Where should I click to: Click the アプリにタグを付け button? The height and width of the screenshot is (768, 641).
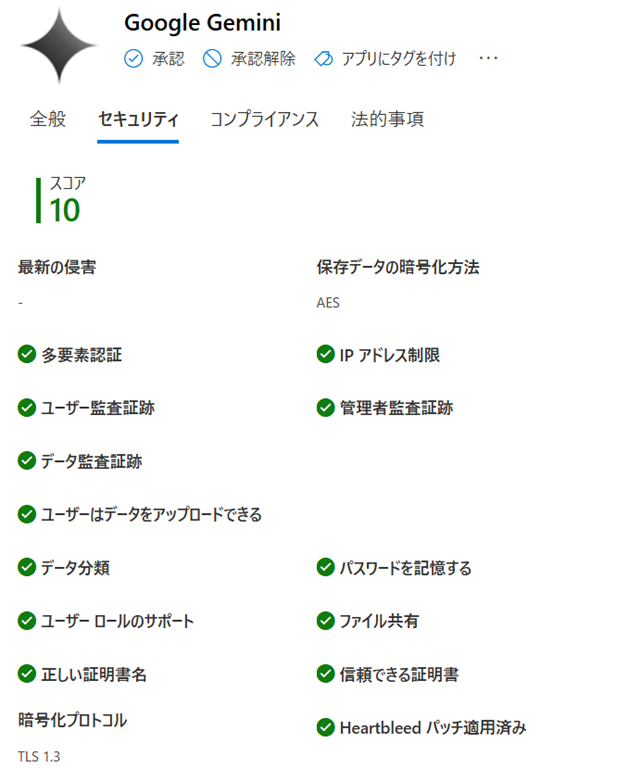[398, 59]
